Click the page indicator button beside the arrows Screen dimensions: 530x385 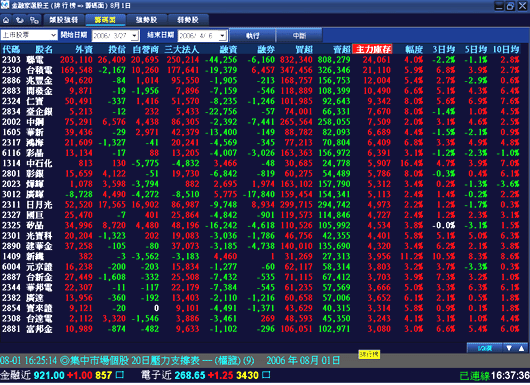tap(484, 348)
